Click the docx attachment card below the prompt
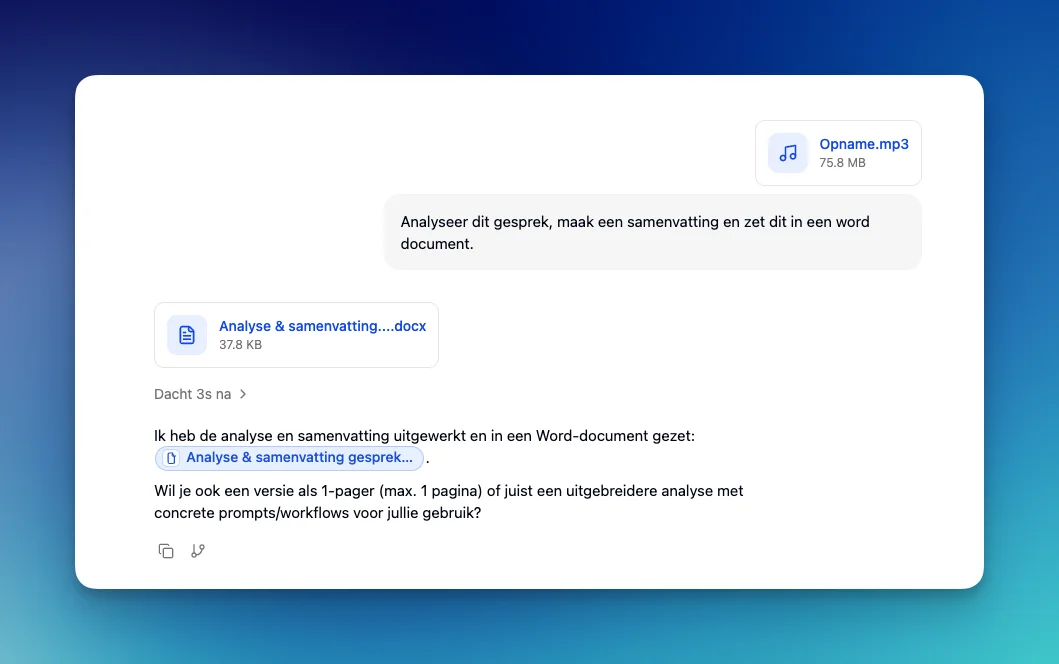The image size is (1059, 664). pyautogui.click(x=296, y=335)
